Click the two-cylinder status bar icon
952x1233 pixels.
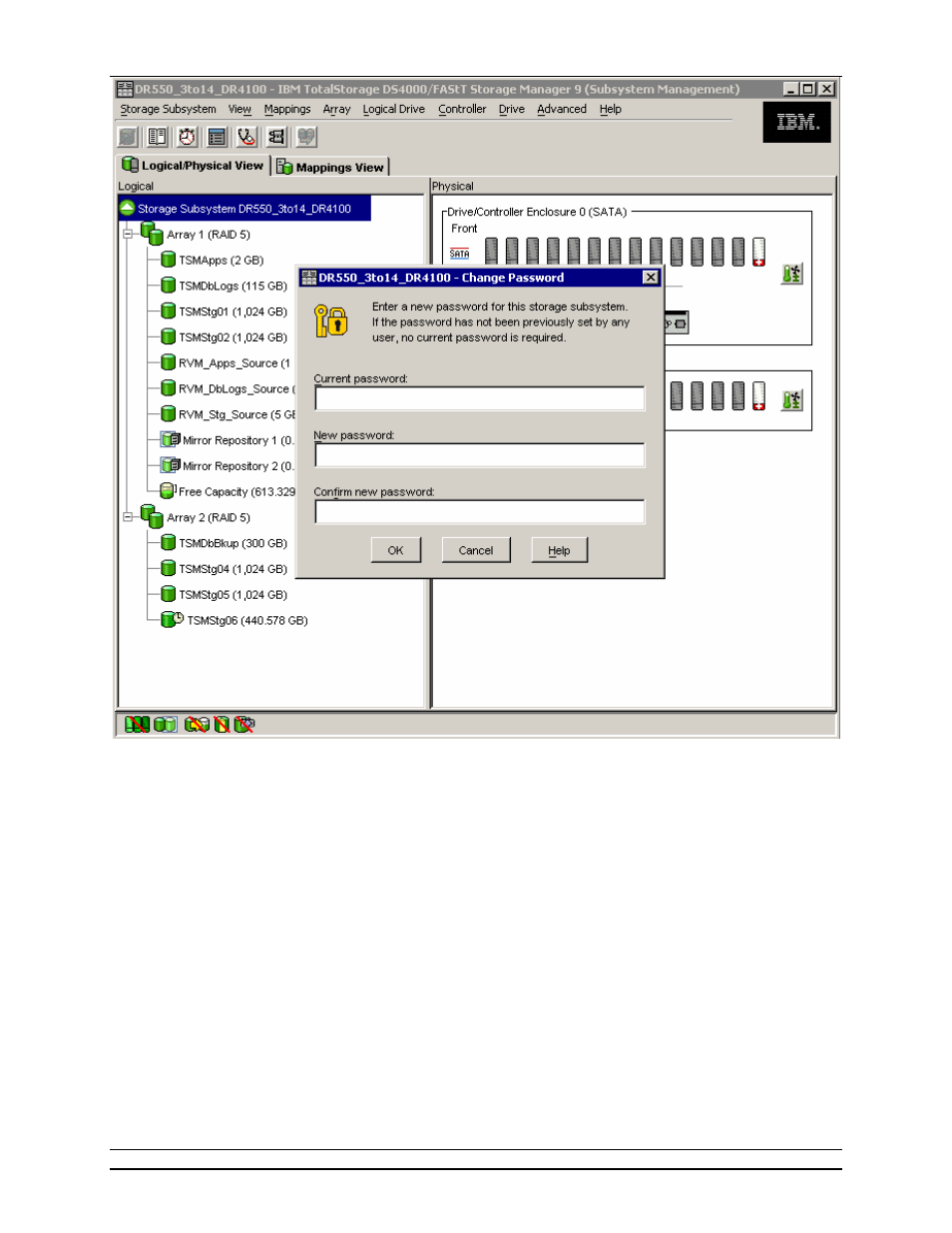(x=166, y=724)
